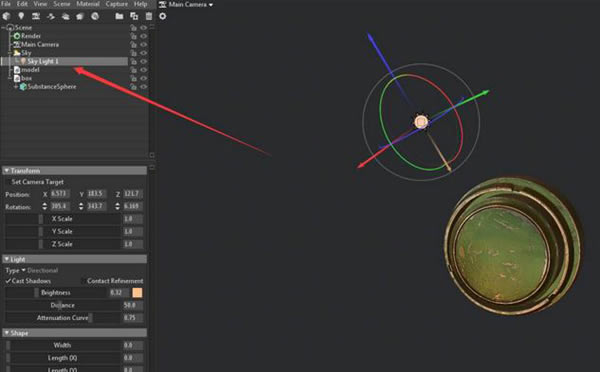Click the turntable icon in the toolbar
The height and width of the screenshot is (372, 600).
[x=51, y=16]
